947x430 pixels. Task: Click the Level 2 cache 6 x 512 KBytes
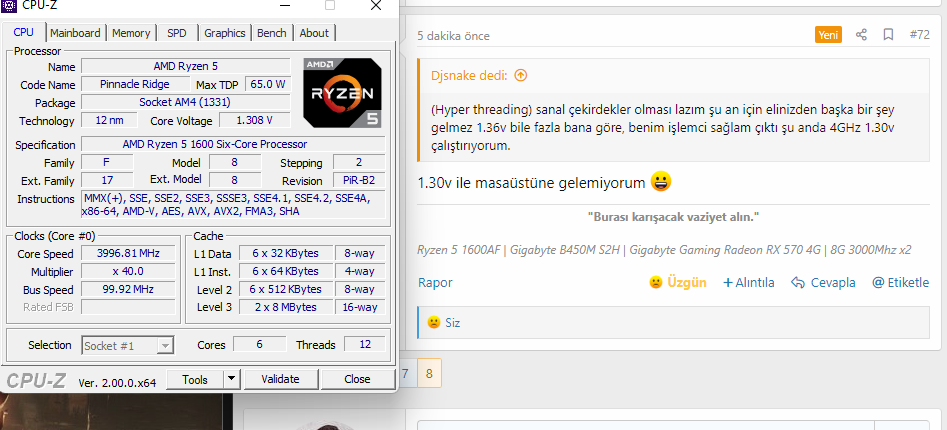286,289
